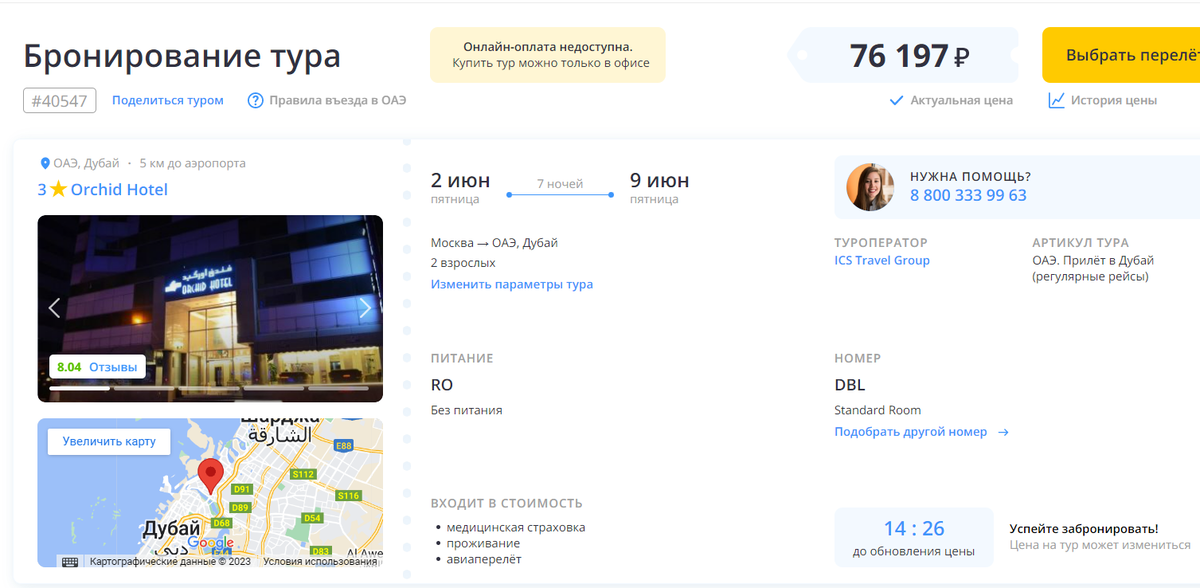Click the support agent avatar photo
1200x588 pixels.
click(x=870, y=187)
